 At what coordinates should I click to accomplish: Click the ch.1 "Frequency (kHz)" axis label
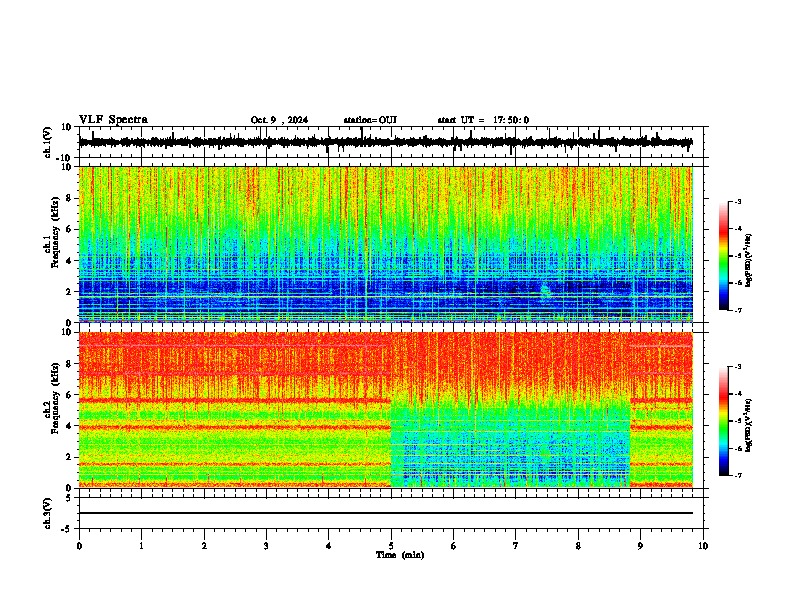pos(55,233)
